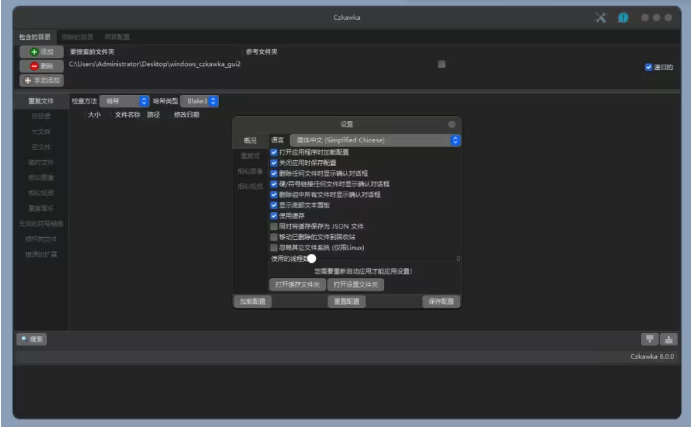Screen dimensions: 691x427
Task: Select Similar Videos (相似视频) in main sidebar
Action: click(41, 193)
